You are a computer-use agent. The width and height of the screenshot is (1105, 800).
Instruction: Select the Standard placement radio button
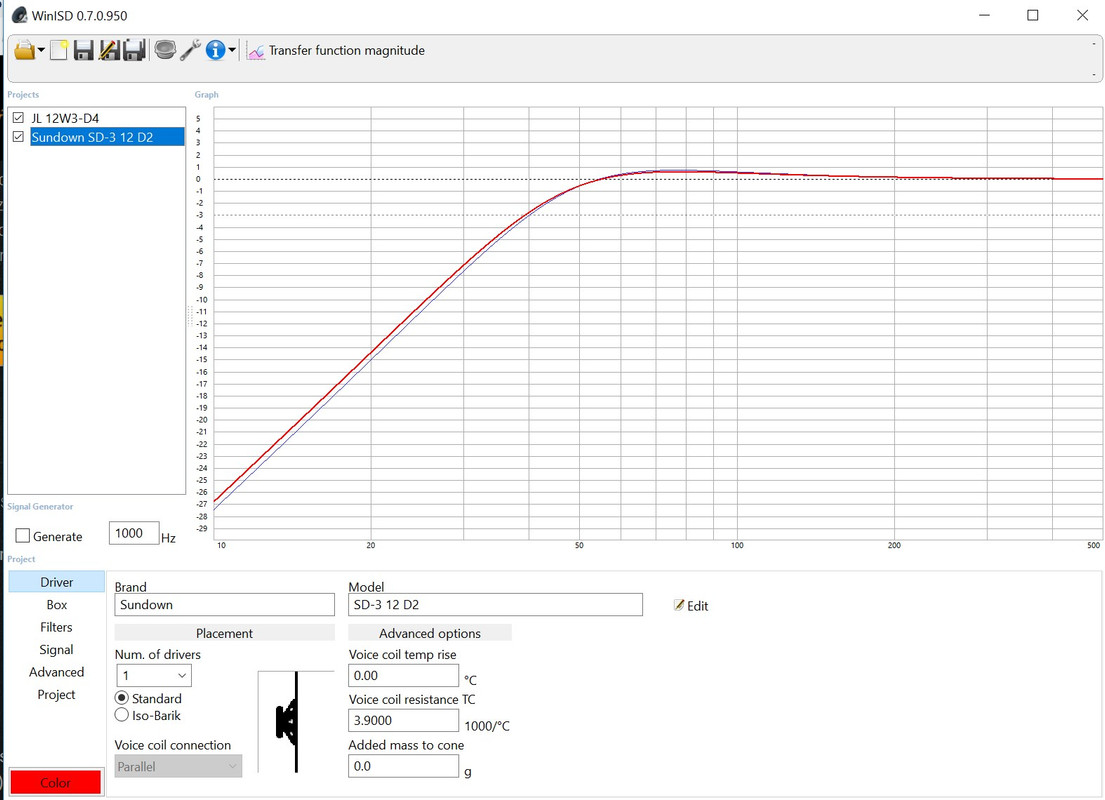[x=121, y=698]
